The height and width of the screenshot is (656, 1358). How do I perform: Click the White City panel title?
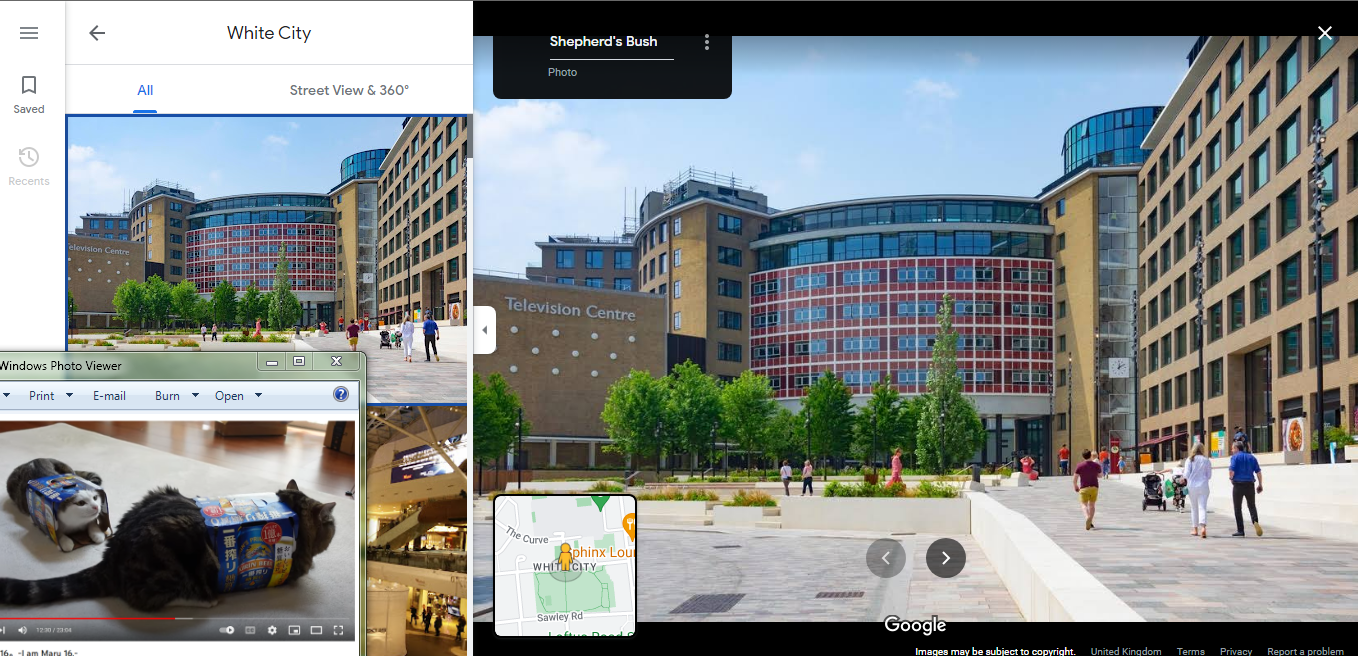point(269,33)
